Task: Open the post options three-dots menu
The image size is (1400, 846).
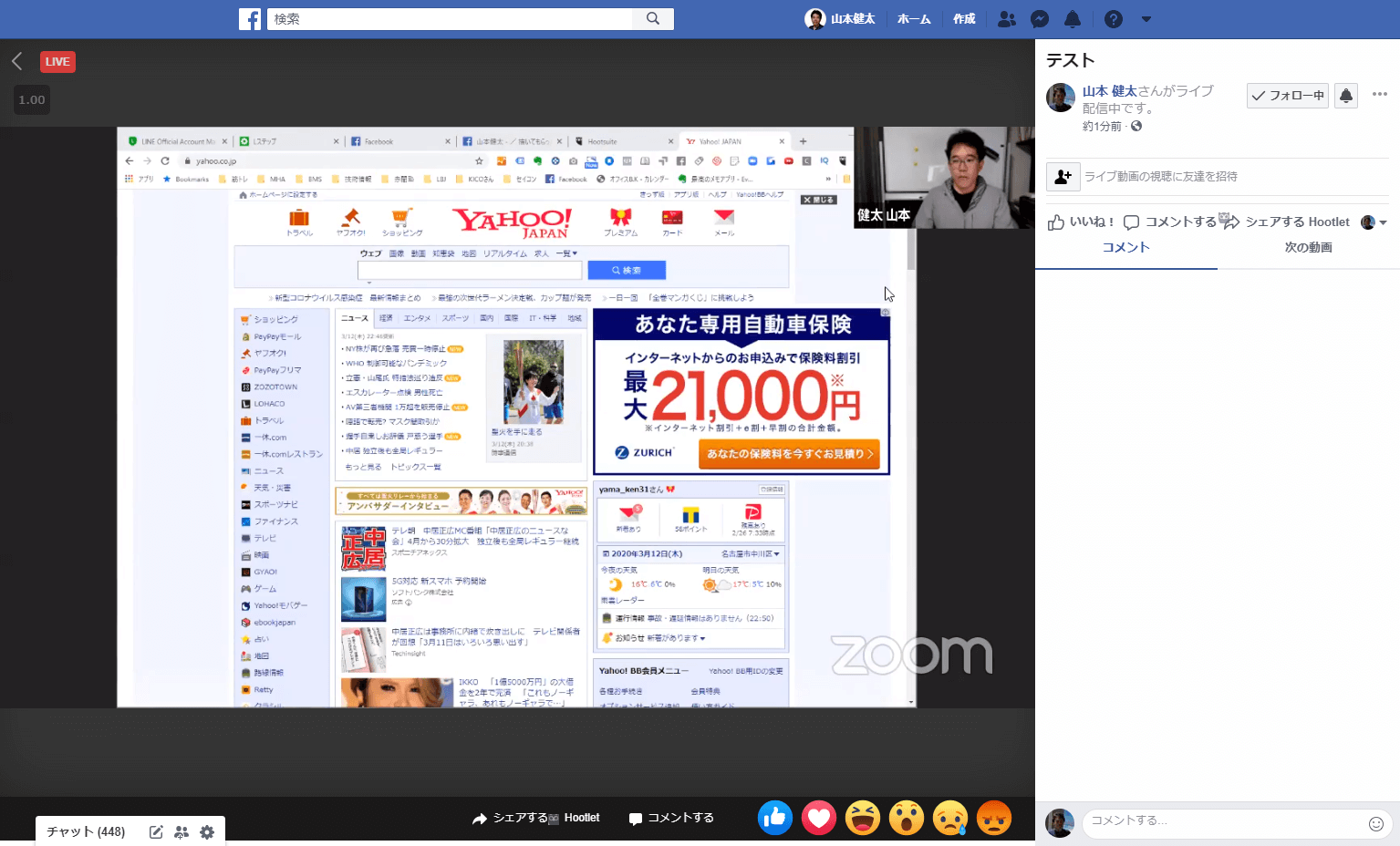Action: 1380,95
